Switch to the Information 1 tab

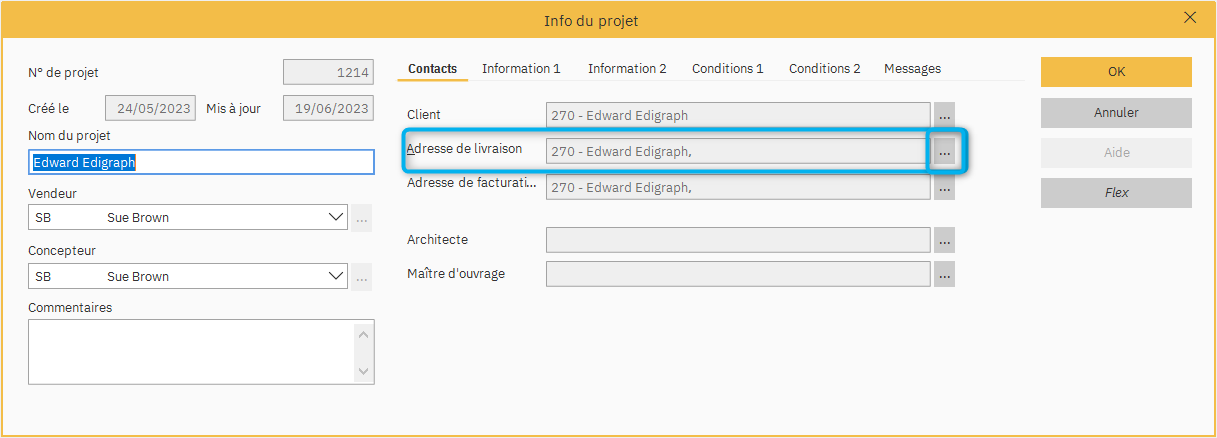pyautogui.click(x=521, y=69)
